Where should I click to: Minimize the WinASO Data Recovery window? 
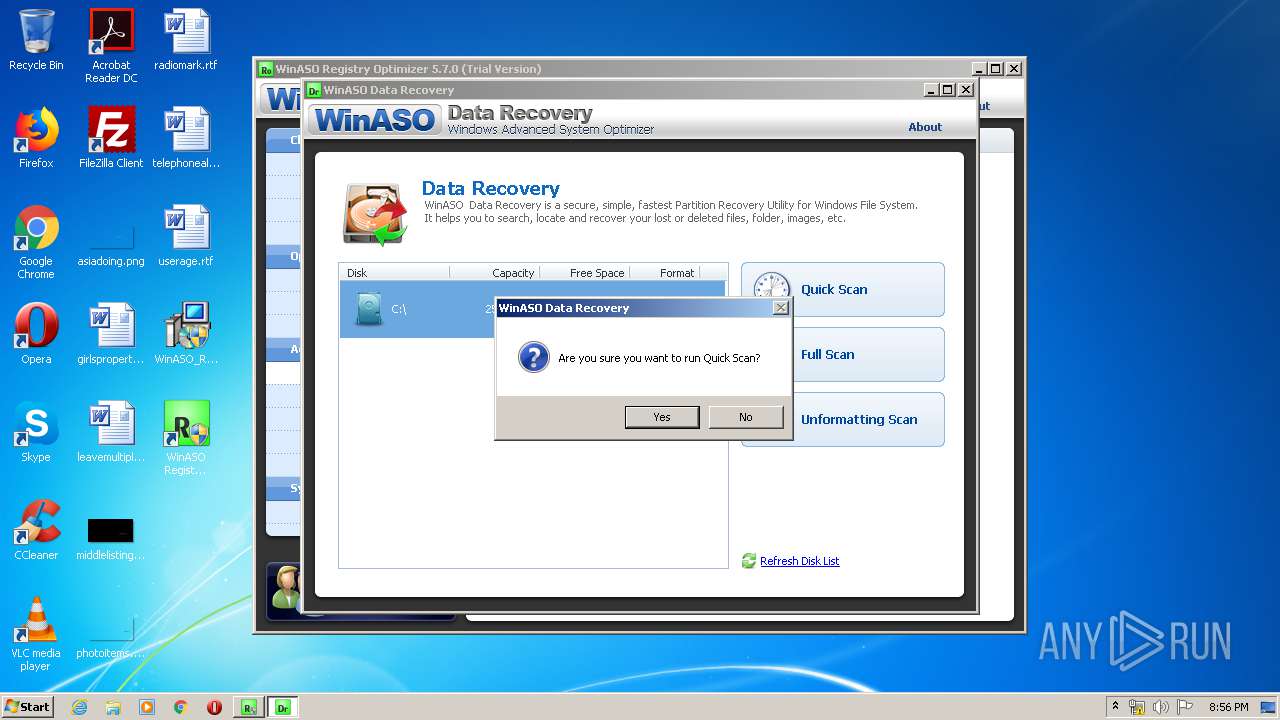tap(931, 90)
